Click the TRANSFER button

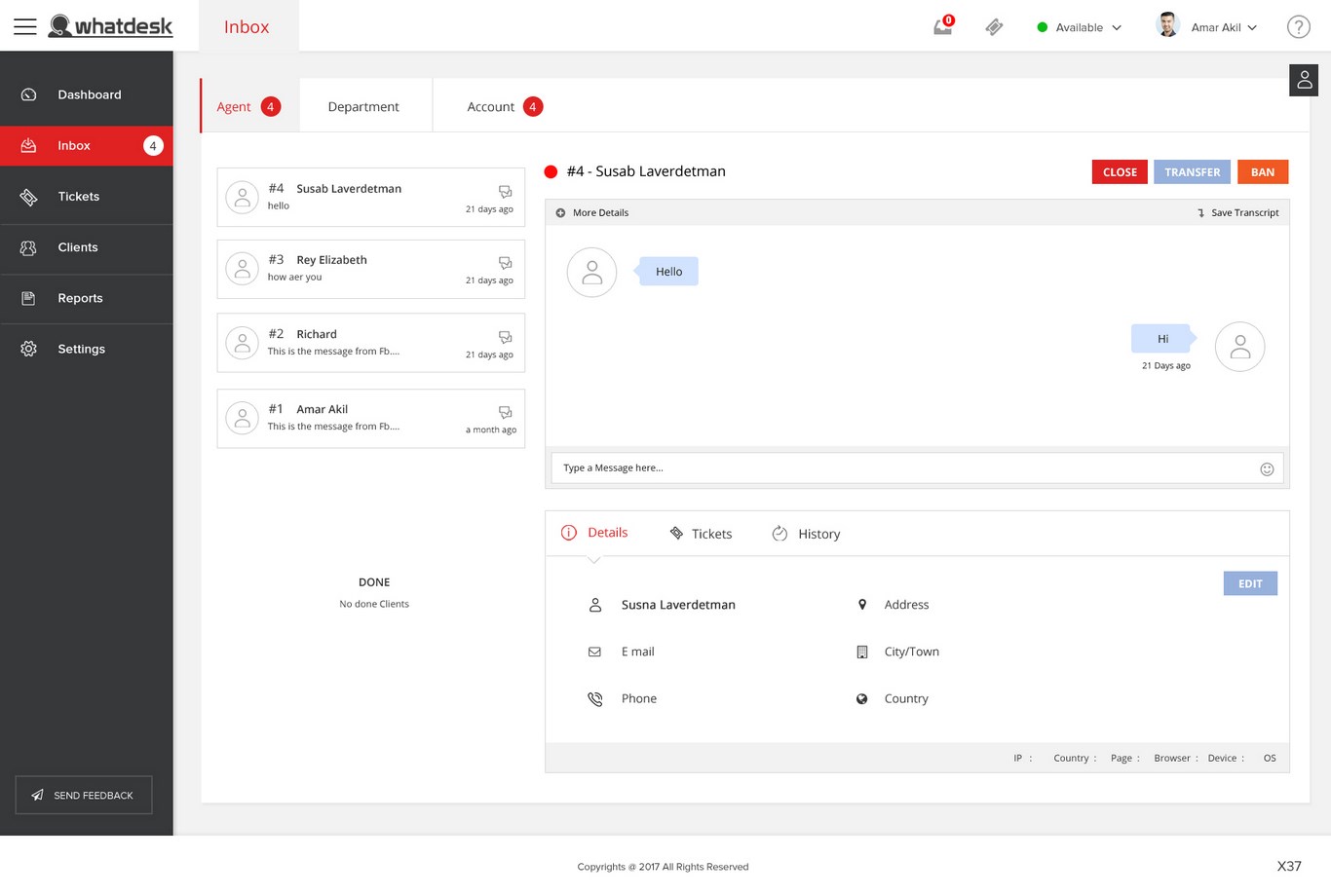click(x=1192, y=172)
